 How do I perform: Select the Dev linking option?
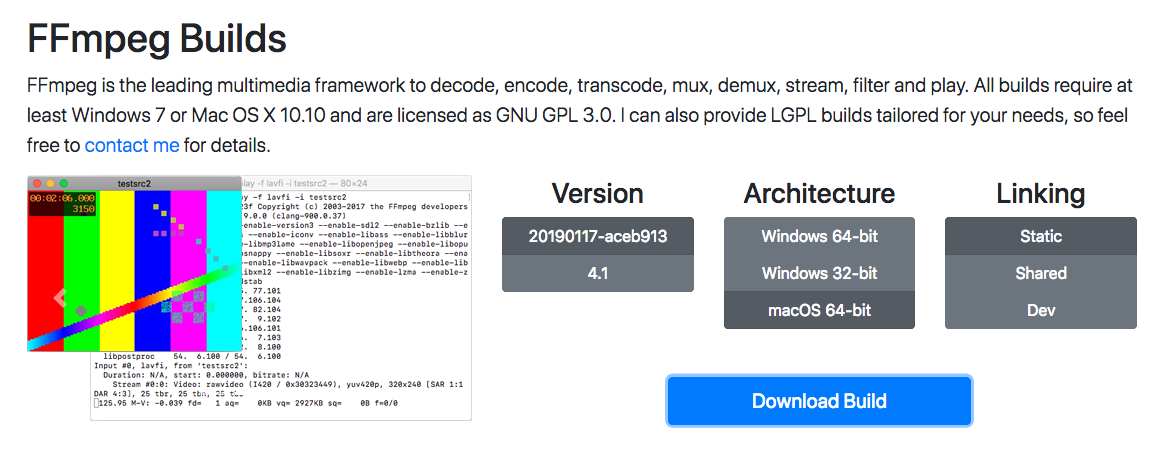pyautogui.click(x=1040, y=310)
